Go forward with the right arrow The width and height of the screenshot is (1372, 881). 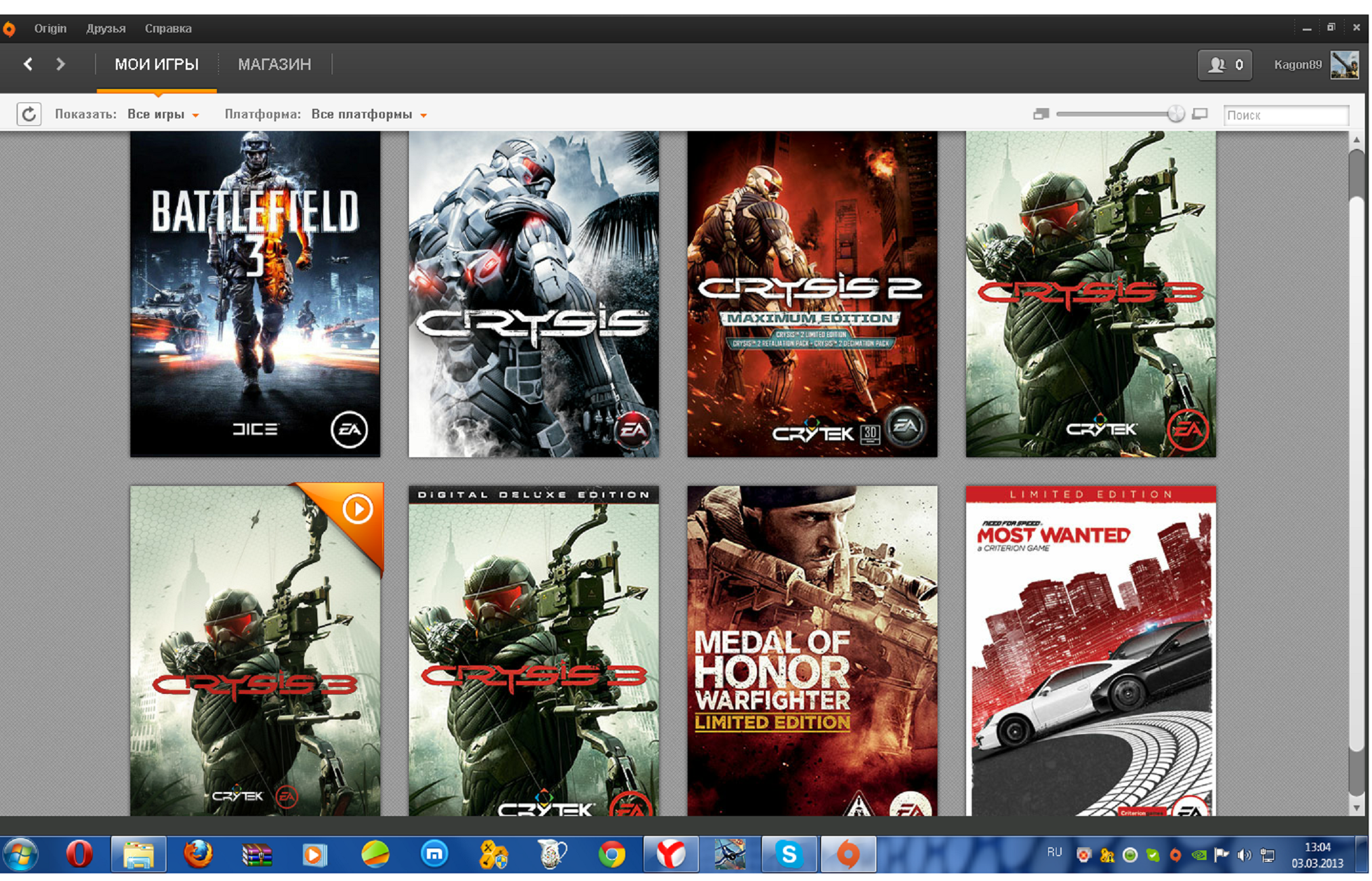pyautogui.click(x=60, y=64)
